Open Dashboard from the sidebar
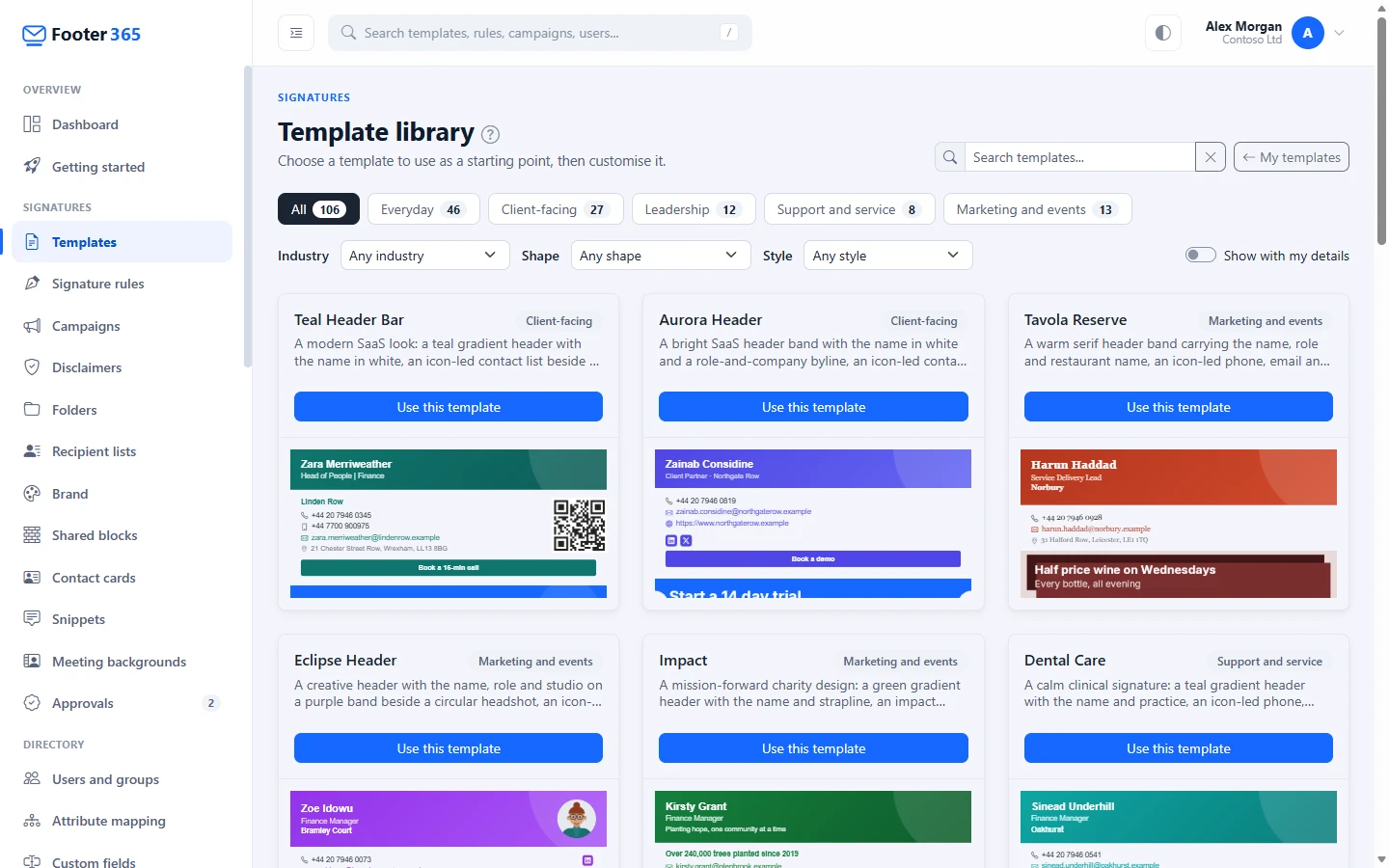The image size is (1389, 868). [x=122, y=124]
